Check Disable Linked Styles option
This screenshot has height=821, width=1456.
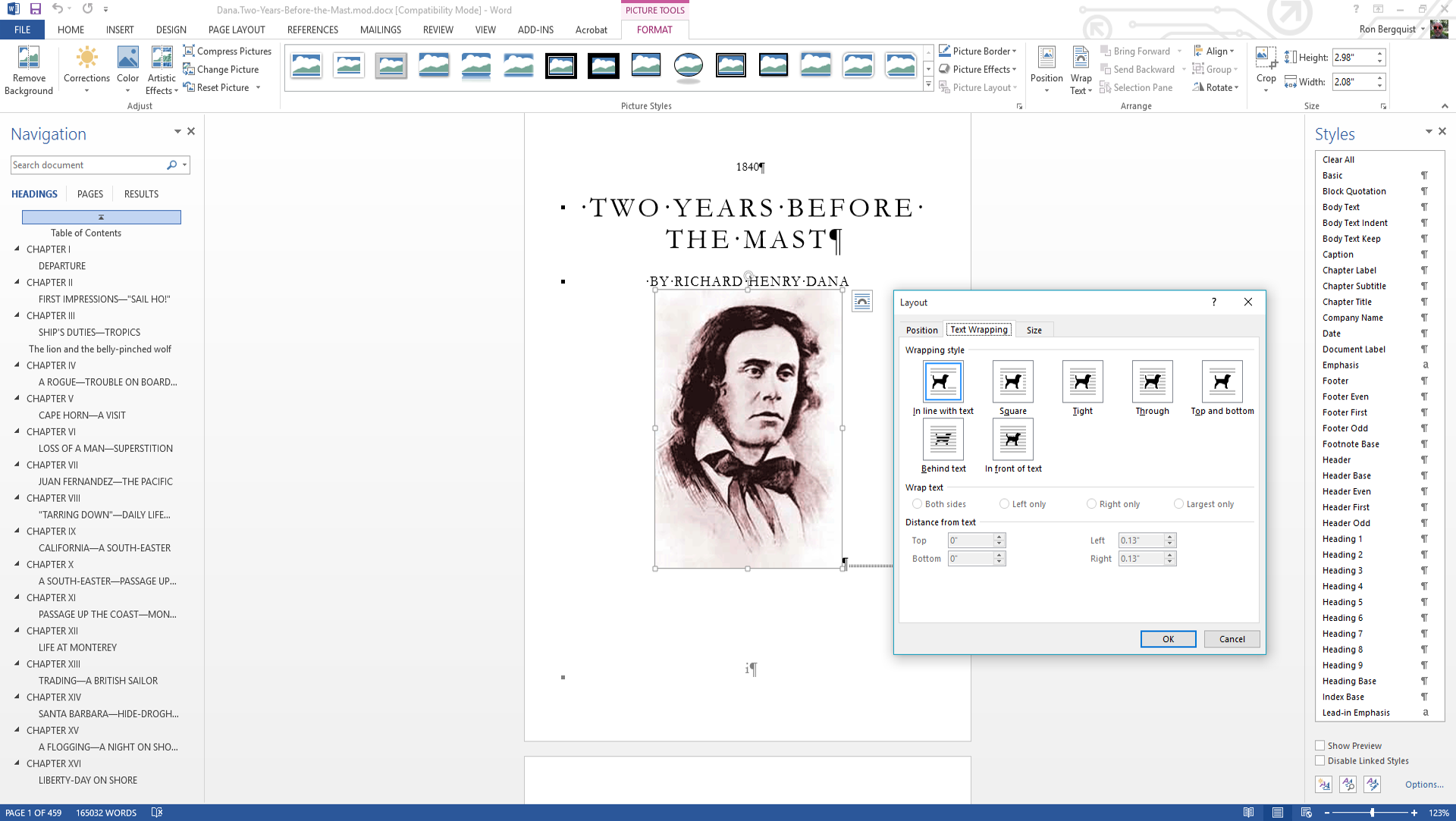[x=1320, y=760]
